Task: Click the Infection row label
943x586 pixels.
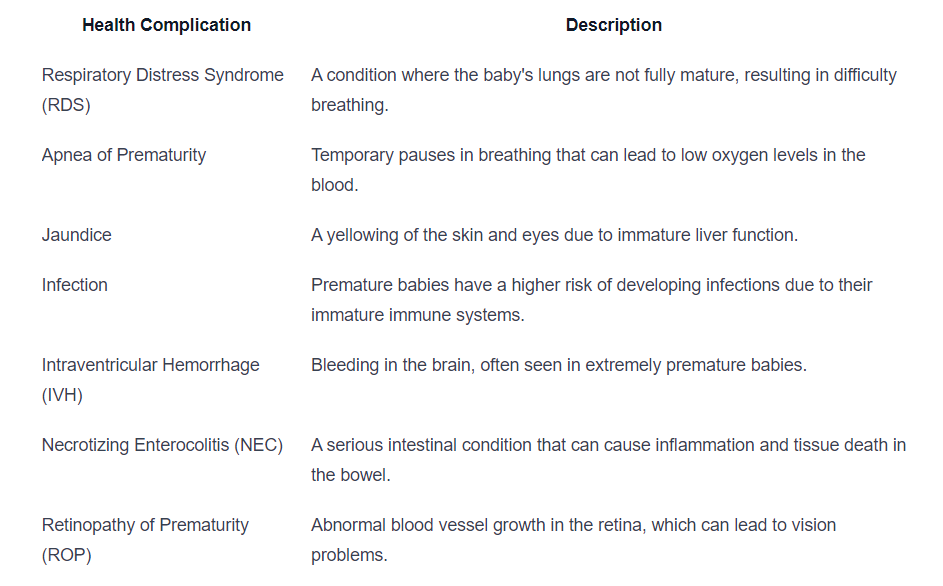Action: coord(75,285)
